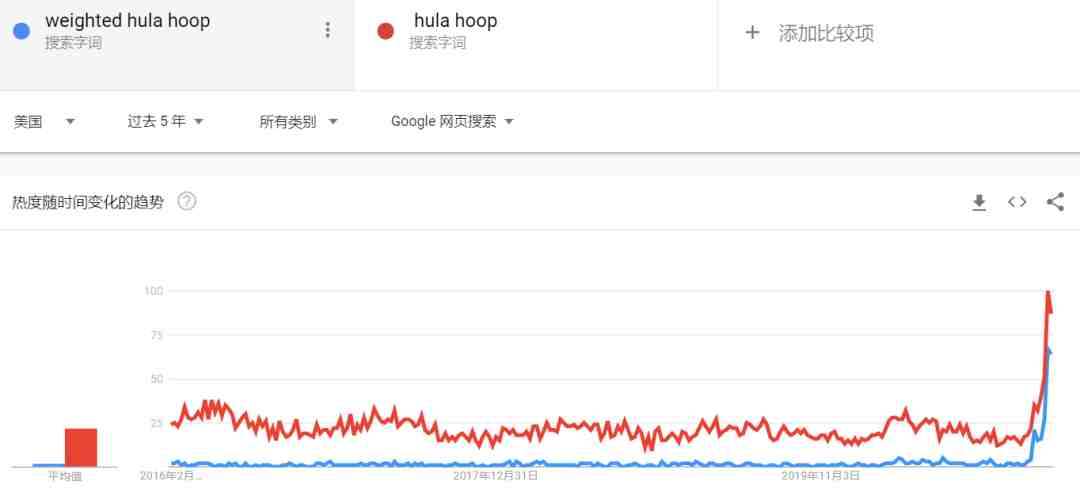
Task: Click the 2019年11月3日 axis label
Action: (x=821, y=476)
